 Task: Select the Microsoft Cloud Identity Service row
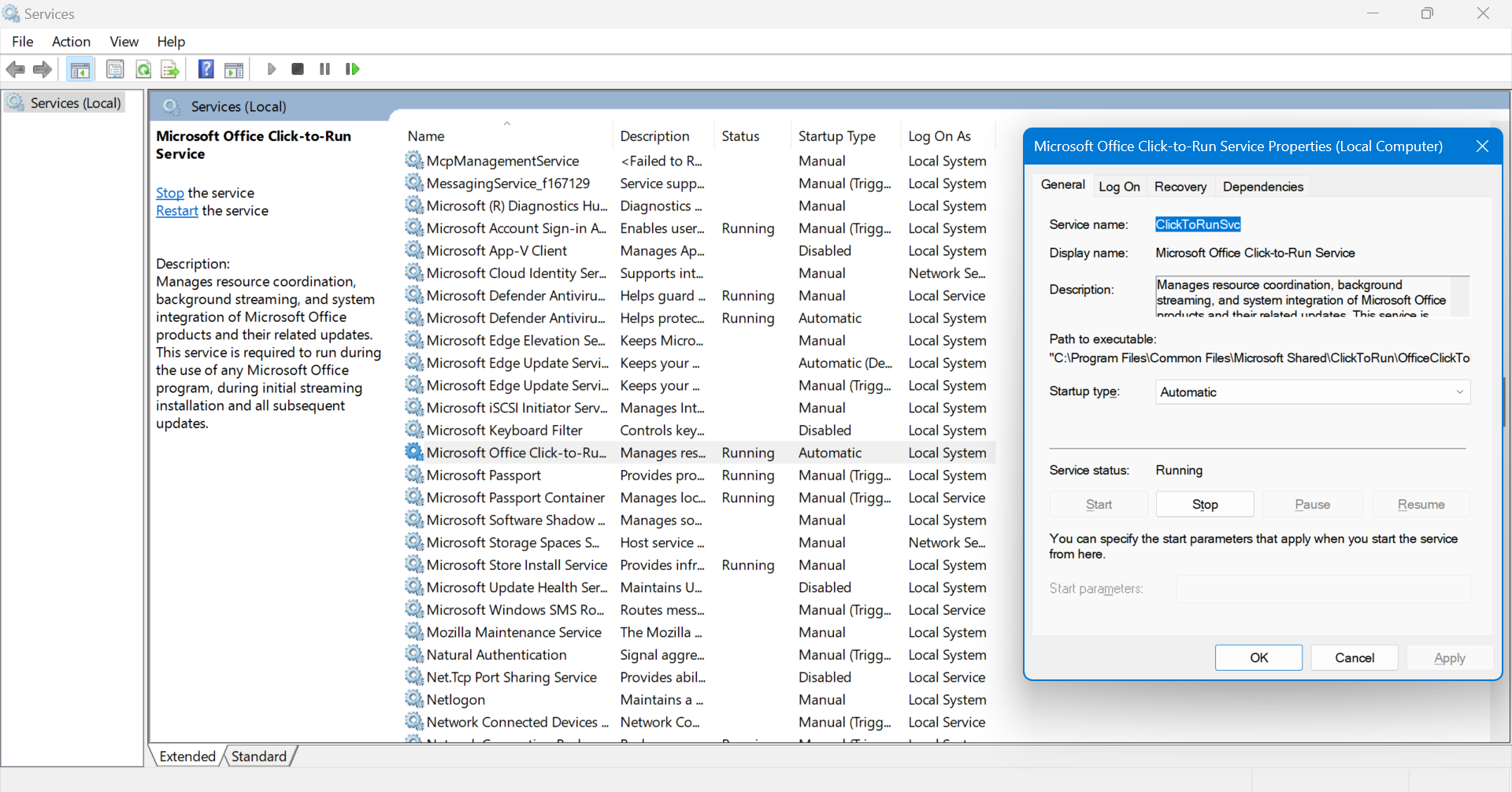click(699, 273)
